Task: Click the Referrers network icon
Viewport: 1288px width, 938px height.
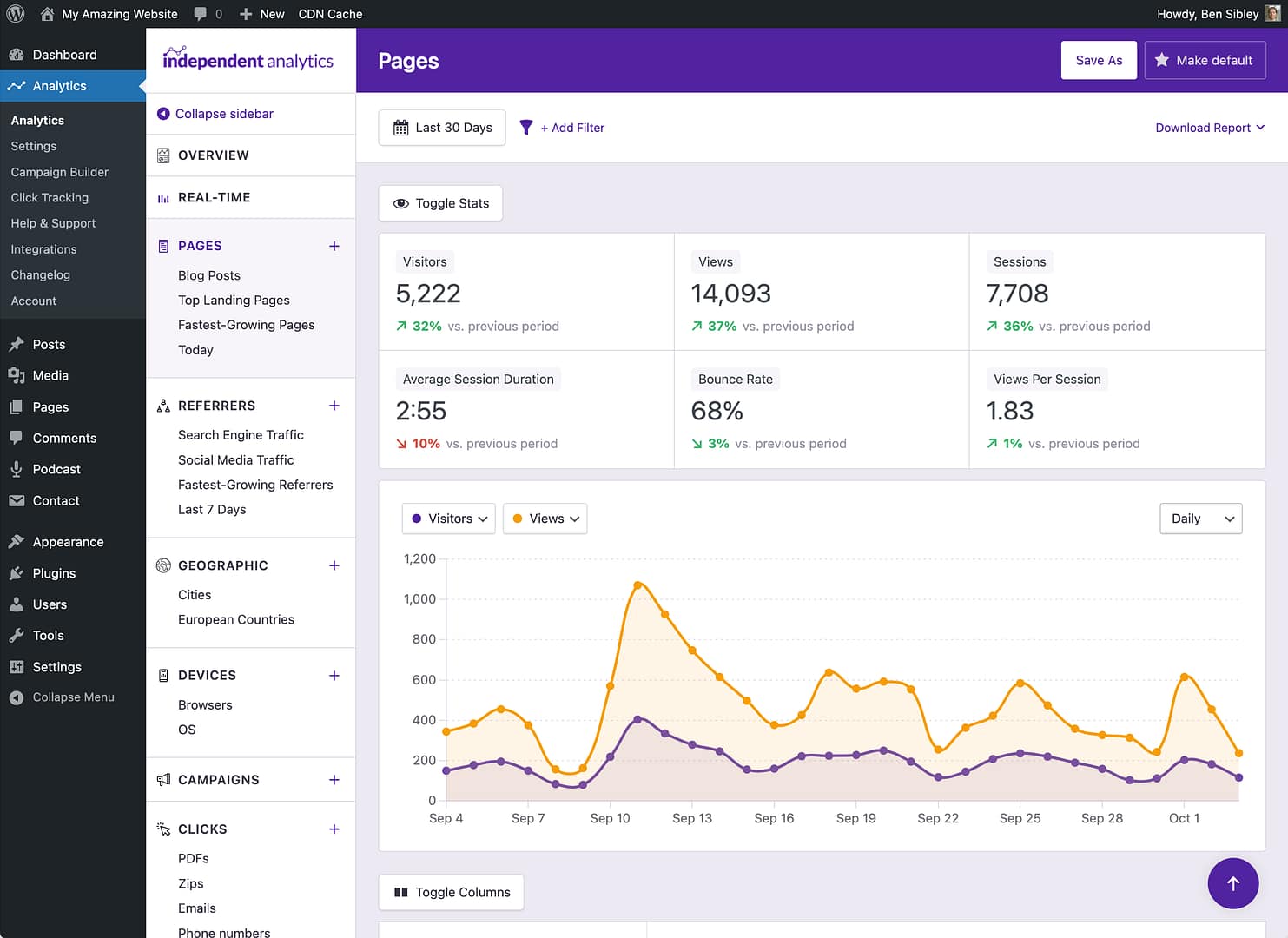Action: pyautogui.click(x=163, y=406)
